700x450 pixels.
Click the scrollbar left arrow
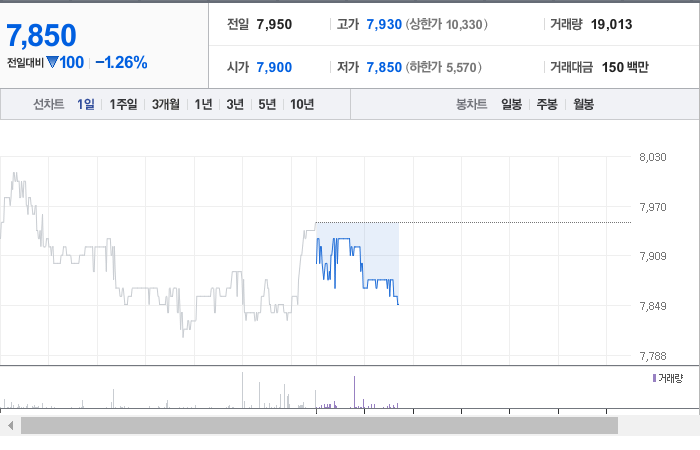pos(10,425)
